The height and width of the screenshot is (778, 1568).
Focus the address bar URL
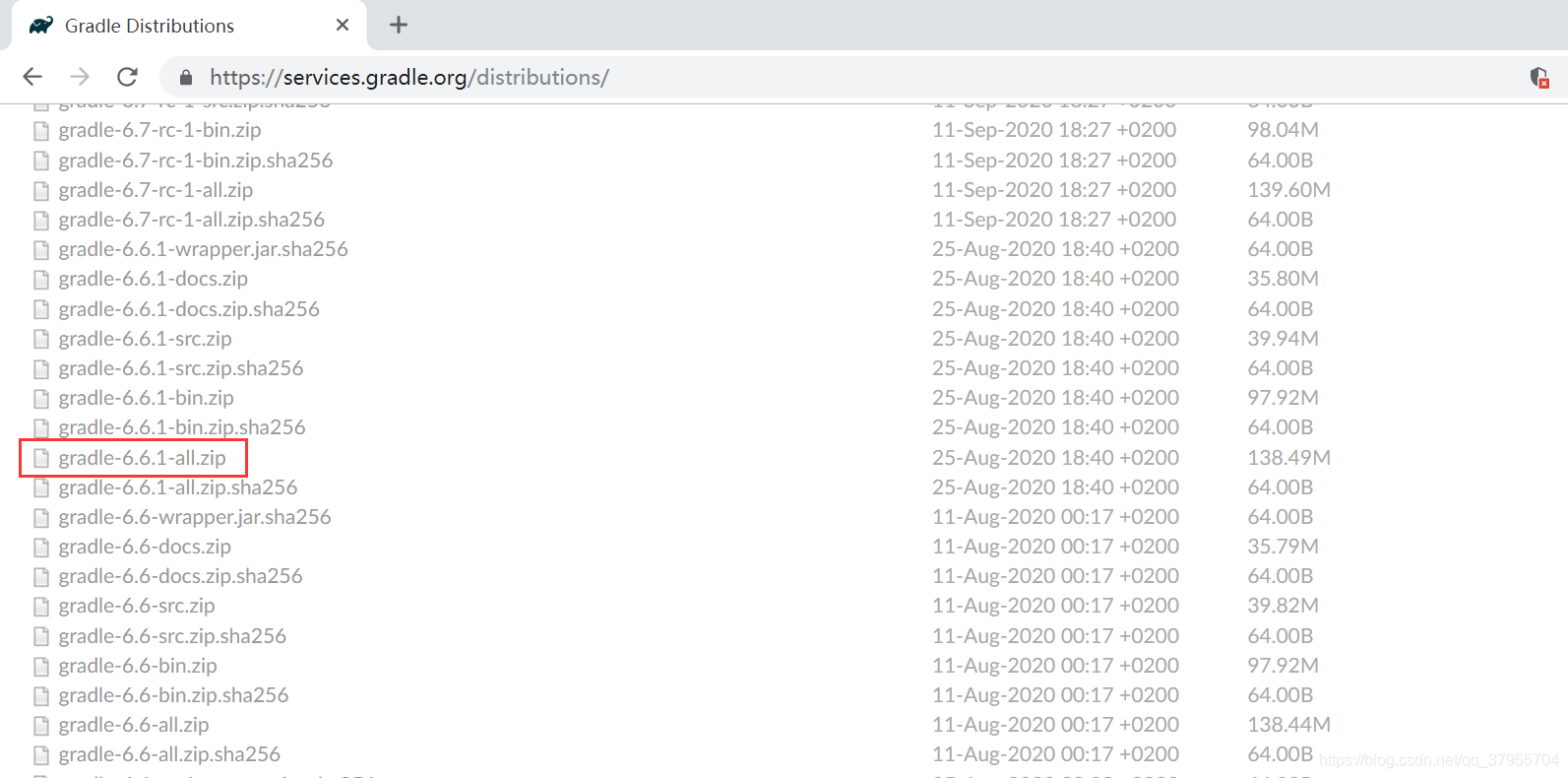point(409,78)
